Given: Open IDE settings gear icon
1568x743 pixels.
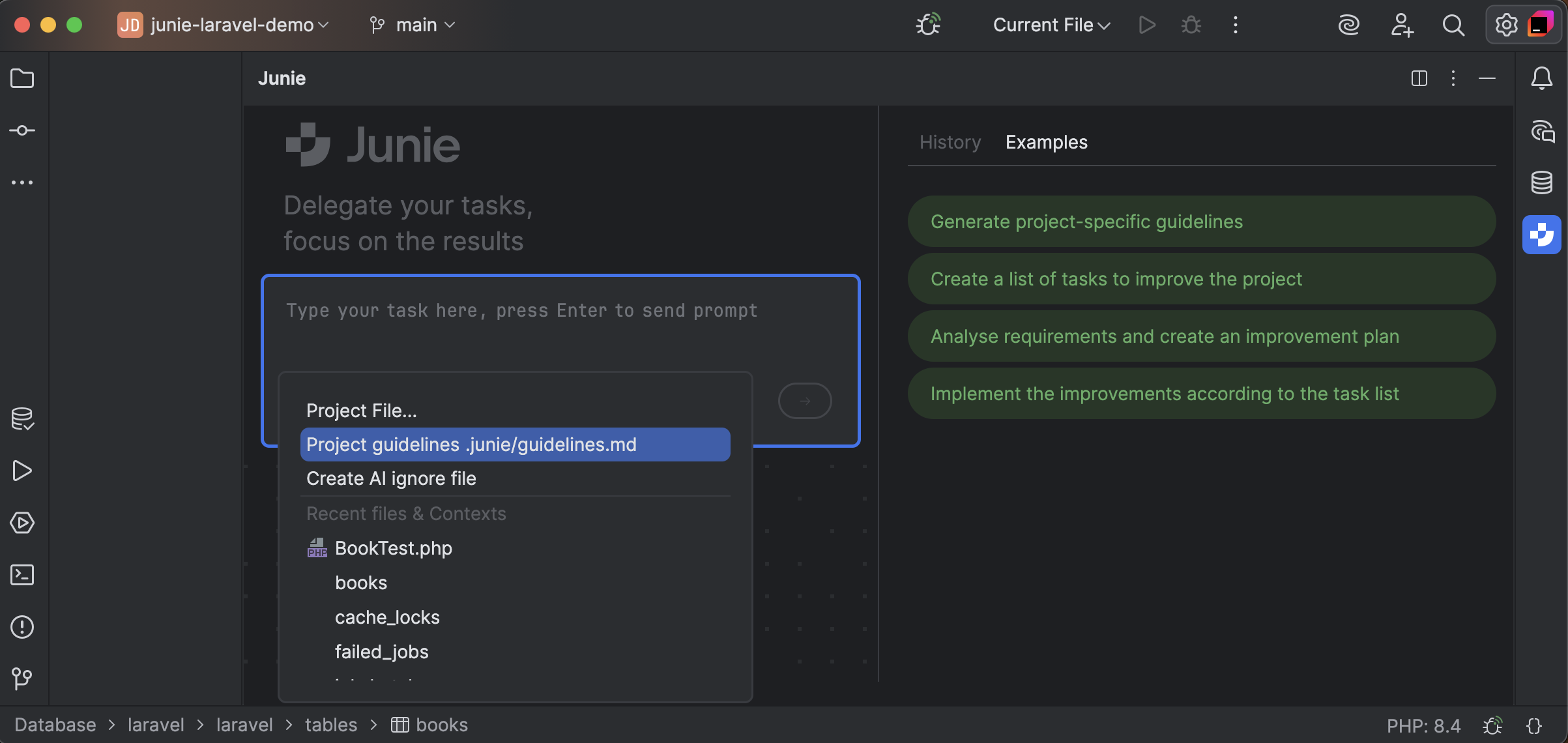Looking at the screenshot, I should (x=1506, y=25).
